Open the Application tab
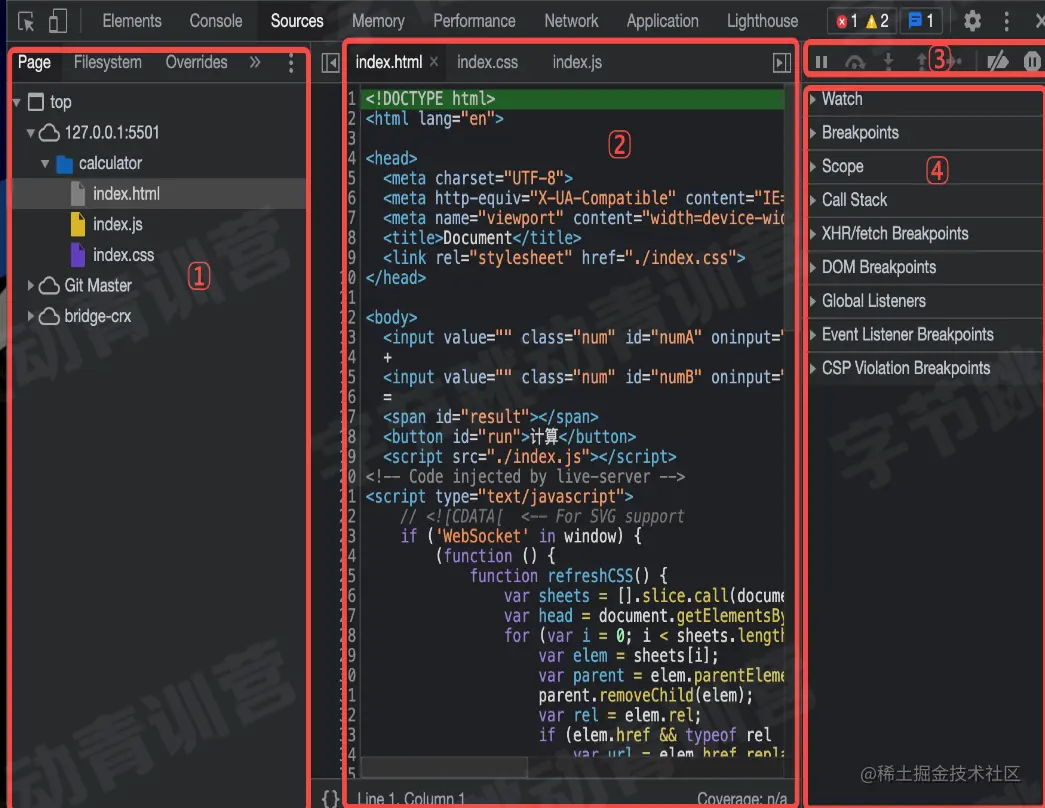 (x=662, y=21)
